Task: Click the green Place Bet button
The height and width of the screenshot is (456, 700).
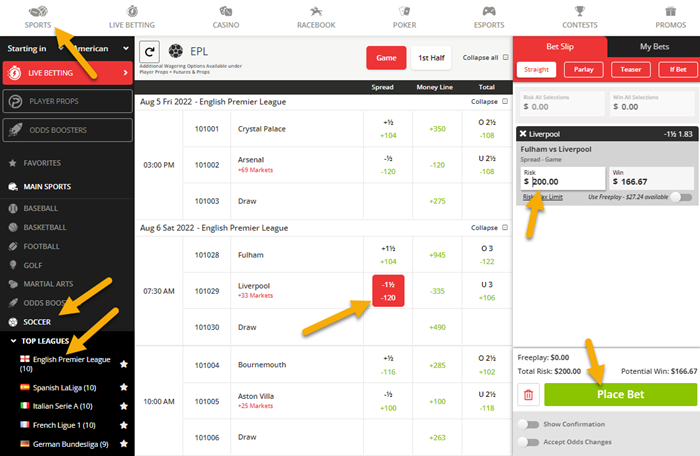Action: (621, 394)
